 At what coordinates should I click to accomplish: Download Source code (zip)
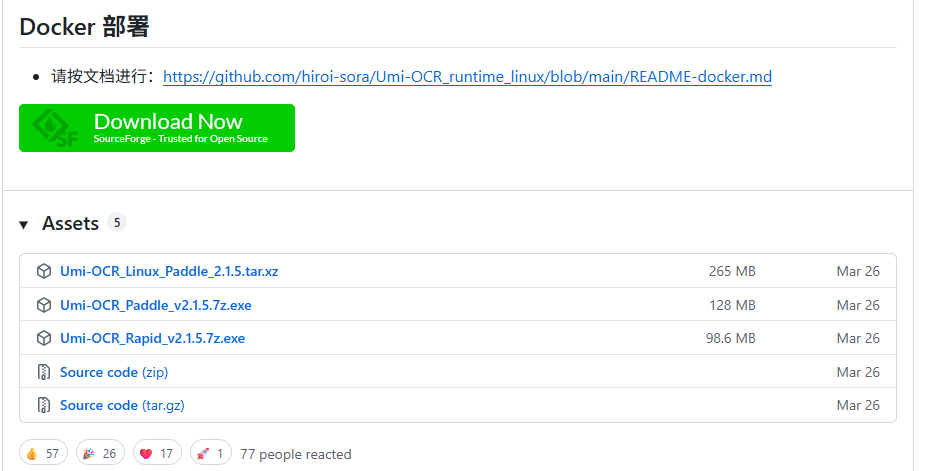(114, 372)
